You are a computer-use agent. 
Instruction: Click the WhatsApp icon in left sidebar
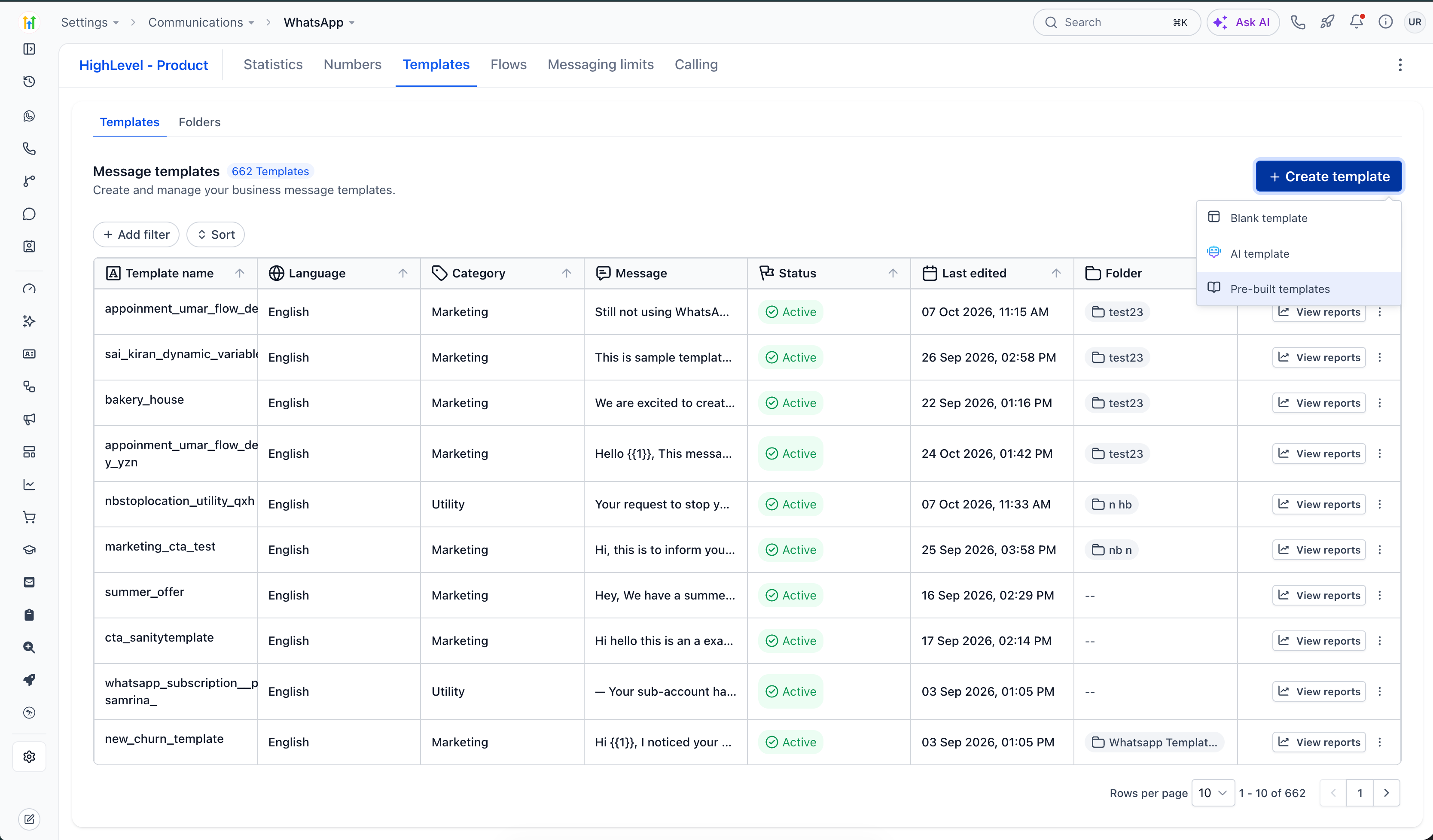29,116
